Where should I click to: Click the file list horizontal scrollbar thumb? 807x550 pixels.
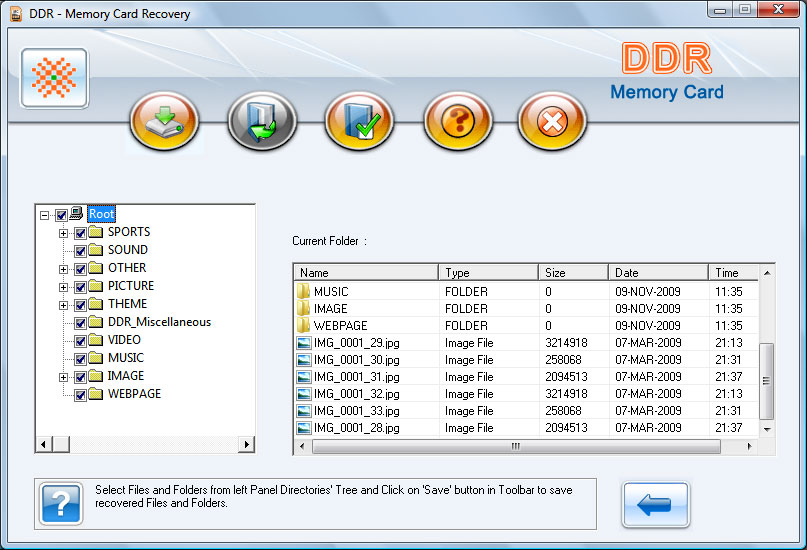point(516,446)
